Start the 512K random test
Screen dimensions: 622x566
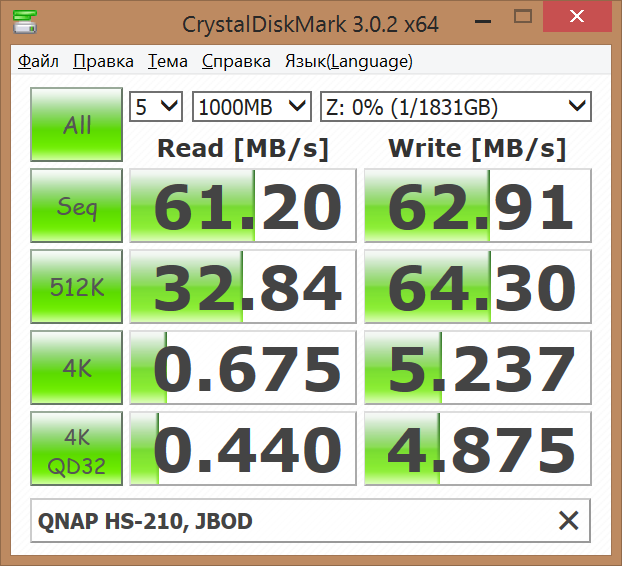pos(77,287)
